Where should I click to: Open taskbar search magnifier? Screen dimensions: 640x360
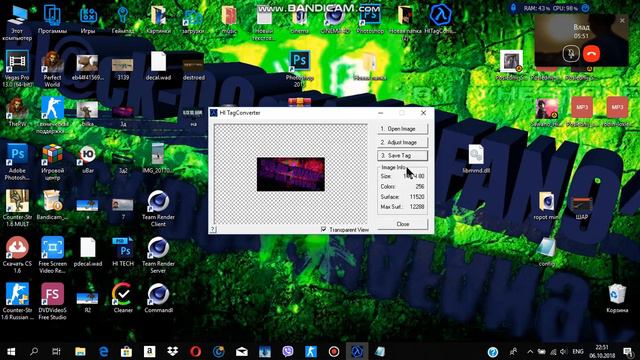34,351
